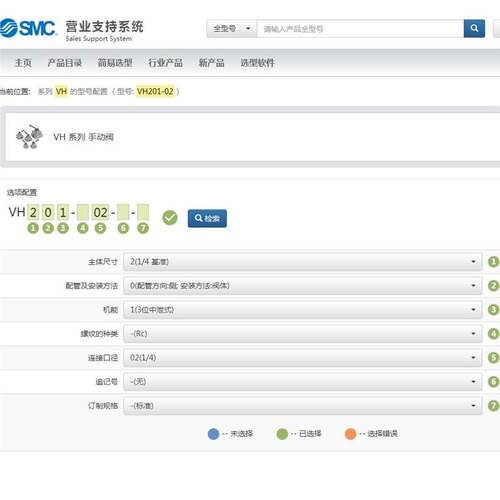Click the 主体尺寸 label text
The height and width of the screenshot is (500, 500).
(x=103, y=262)
